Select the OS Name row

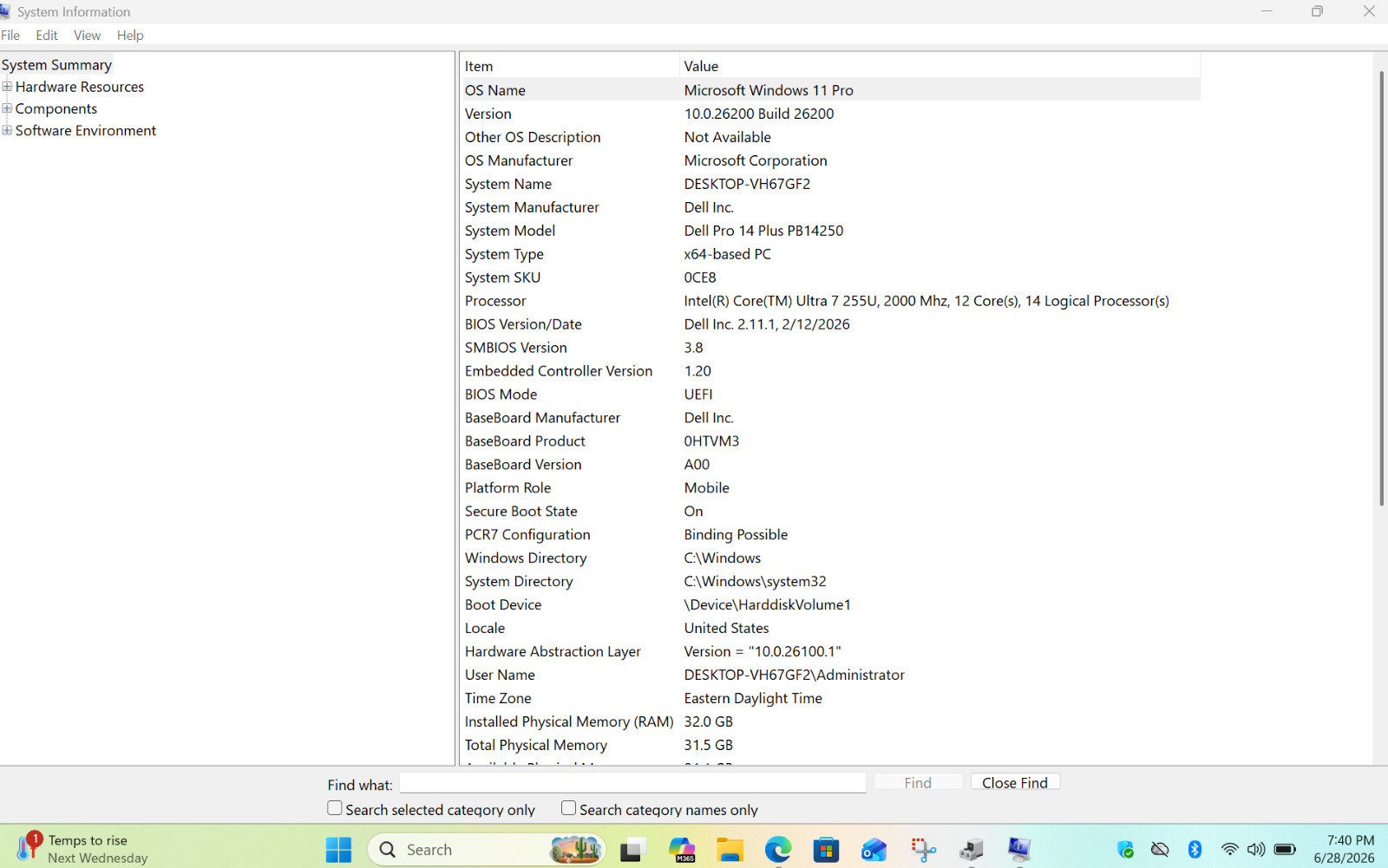(x=831, y=90)
